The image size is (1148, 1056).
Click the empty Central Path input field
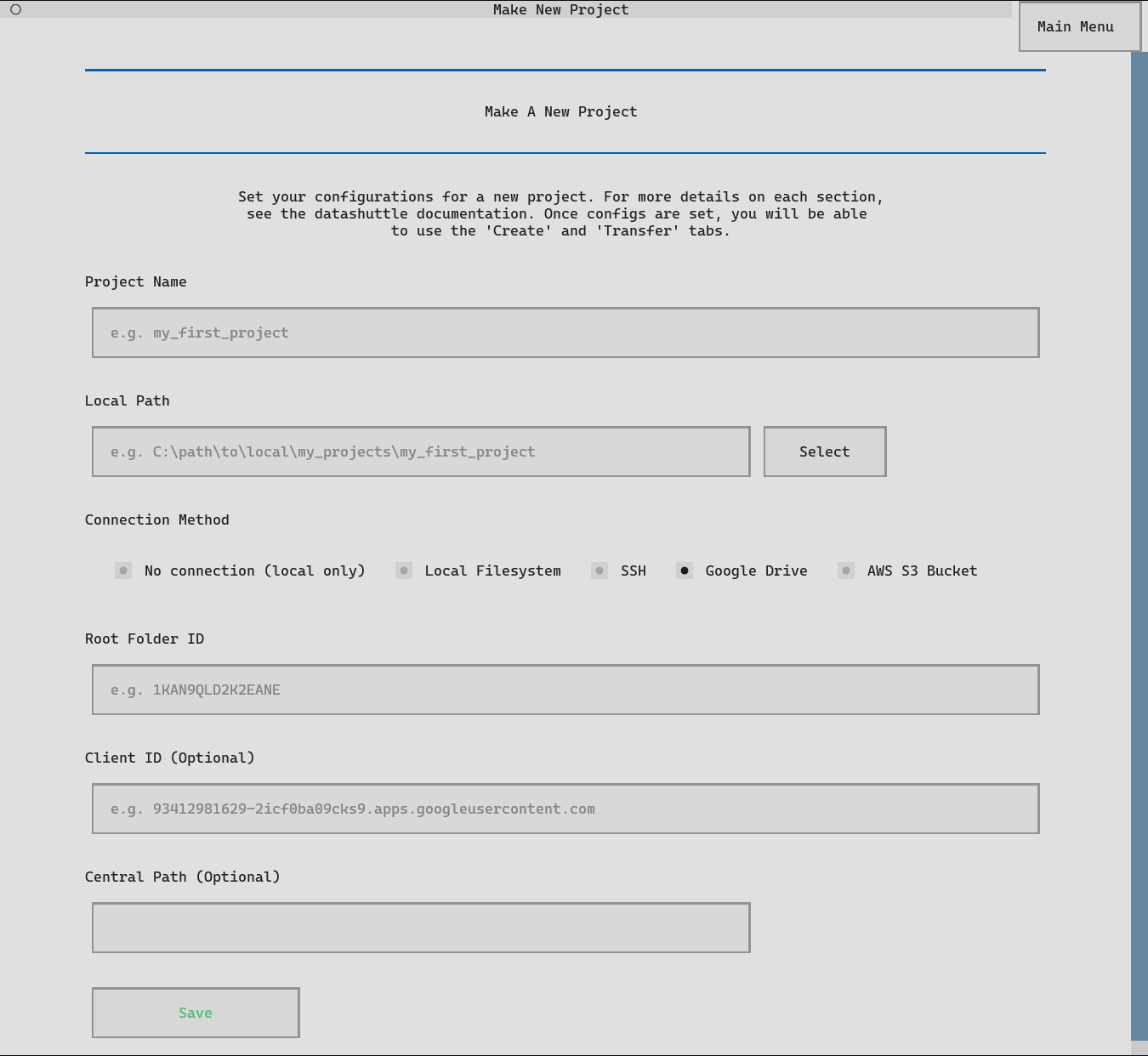point(420,928)
